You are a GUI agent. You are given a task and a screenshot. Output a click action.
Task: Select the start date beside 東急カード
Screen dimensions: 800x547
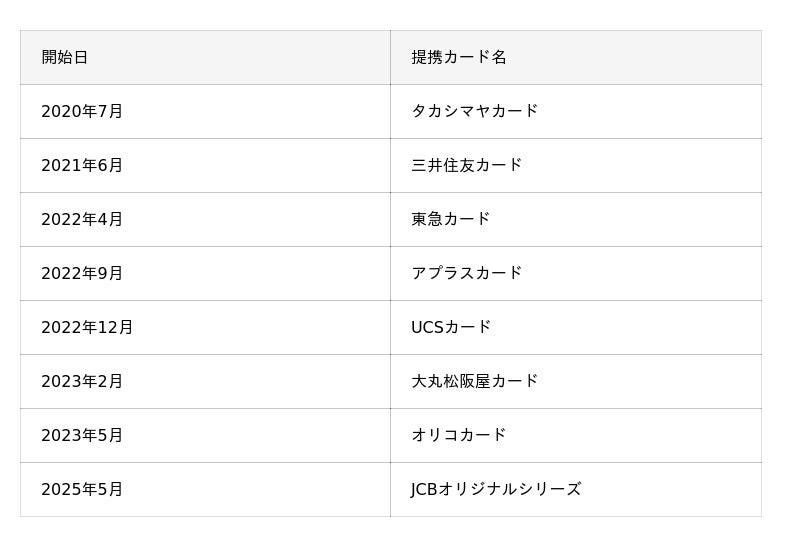click(x=82, y=219)
